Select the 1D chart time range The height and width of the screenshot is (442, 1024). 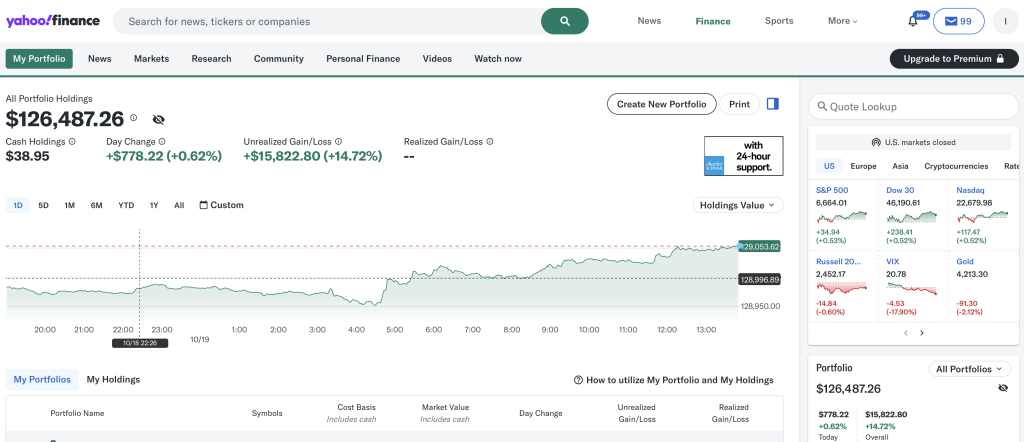tap(18, 205)
